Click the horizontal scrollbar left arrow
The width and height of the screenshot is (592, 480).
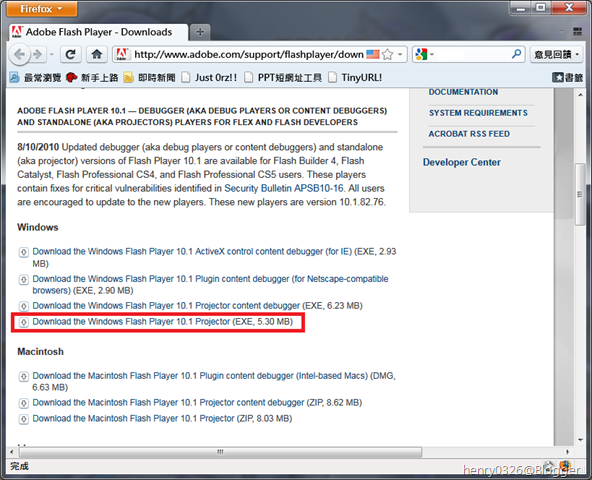12,452
